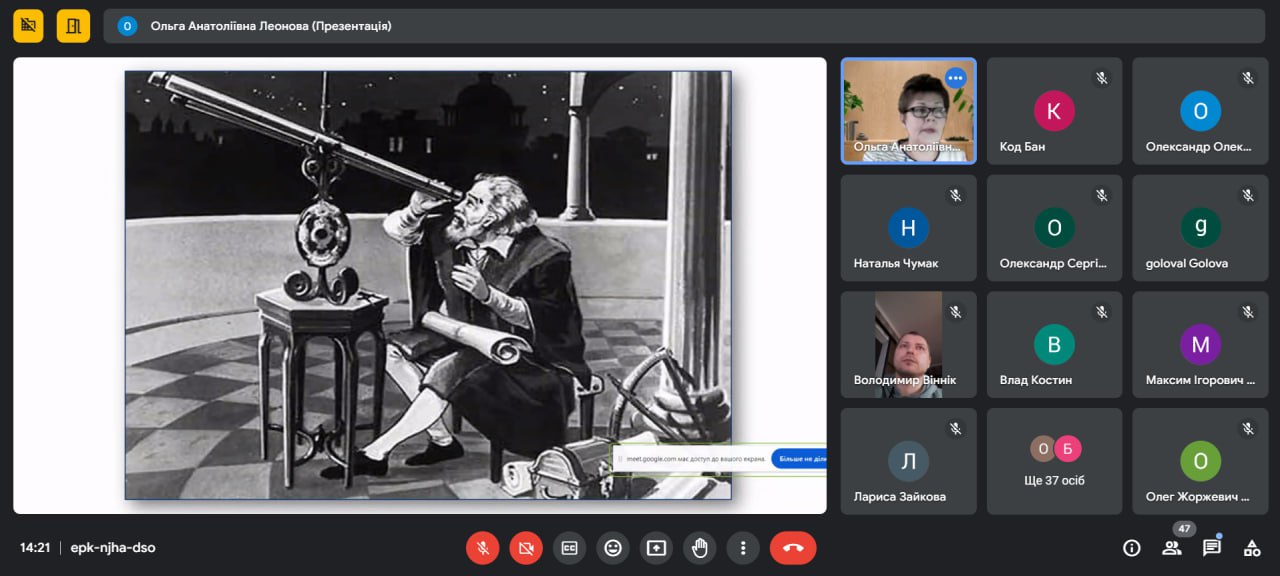Viewport: 1280px width, 576px height.
Task: Select Ольга Анатоліївна's video thumbnail
Action: coord(909,111)
